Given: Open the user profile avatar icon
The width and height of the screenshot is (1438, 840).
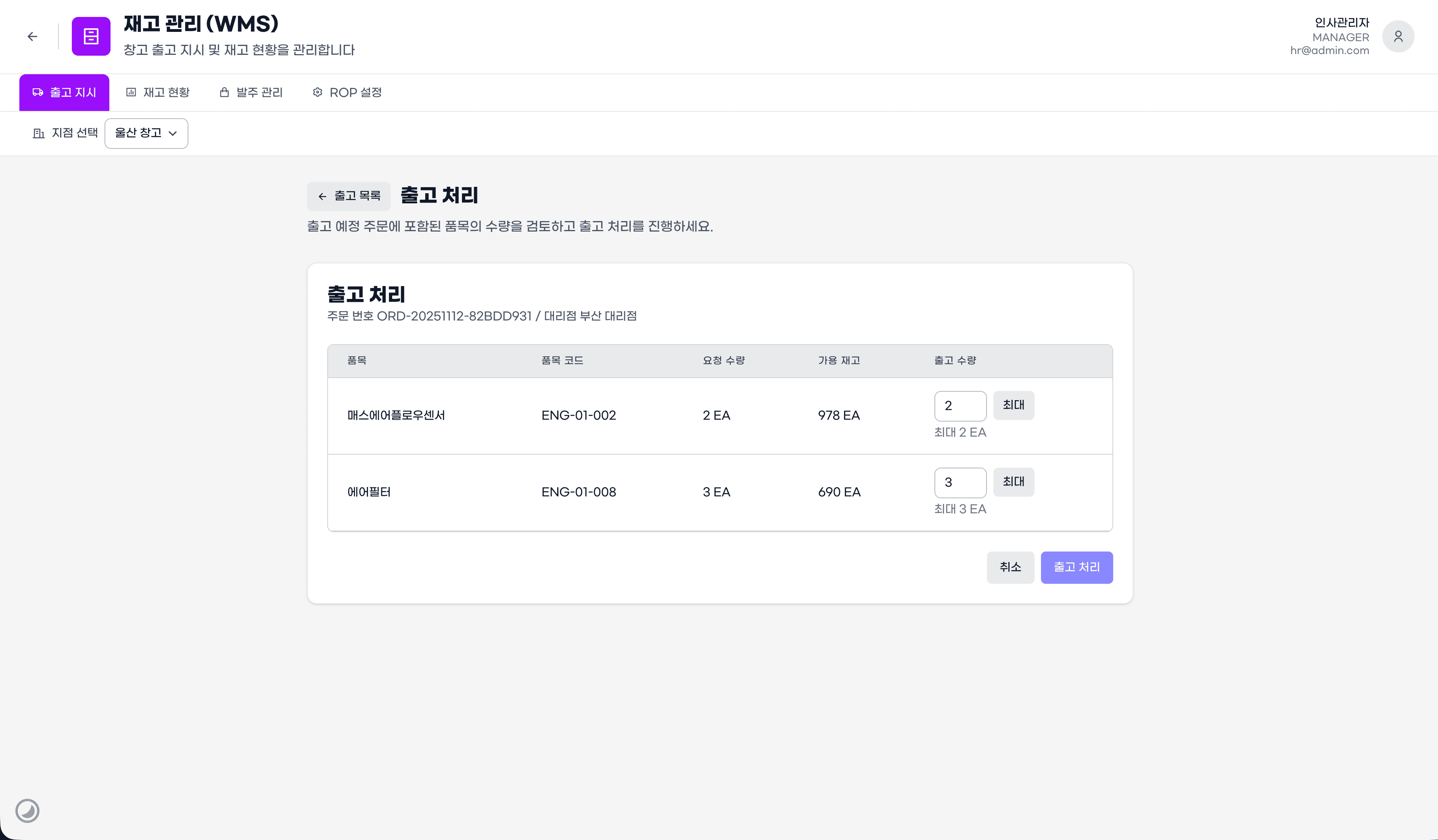Looking at the screenshot, I should (x=1398, y=37).
